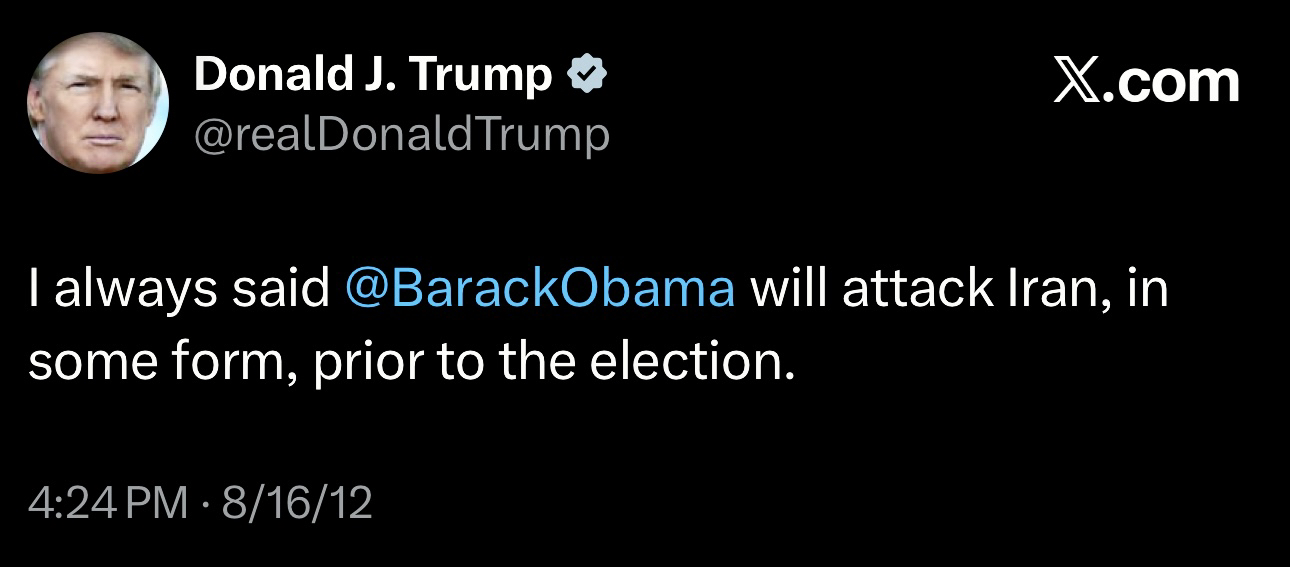
Task: Click the 4:24 PM post time
Action: pyautogui.click(x=108, y=502)
